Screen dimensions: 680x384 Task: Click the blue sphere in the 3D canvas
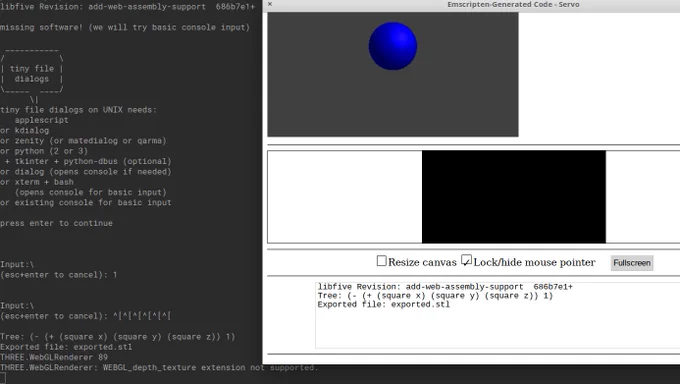pyautogui.click(x=393, y=46)
